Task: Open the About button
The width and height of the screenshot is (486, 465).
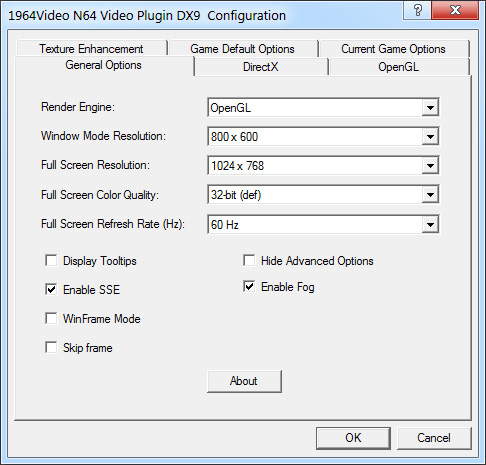Action: pyautogui.click(x=244, y=381)
